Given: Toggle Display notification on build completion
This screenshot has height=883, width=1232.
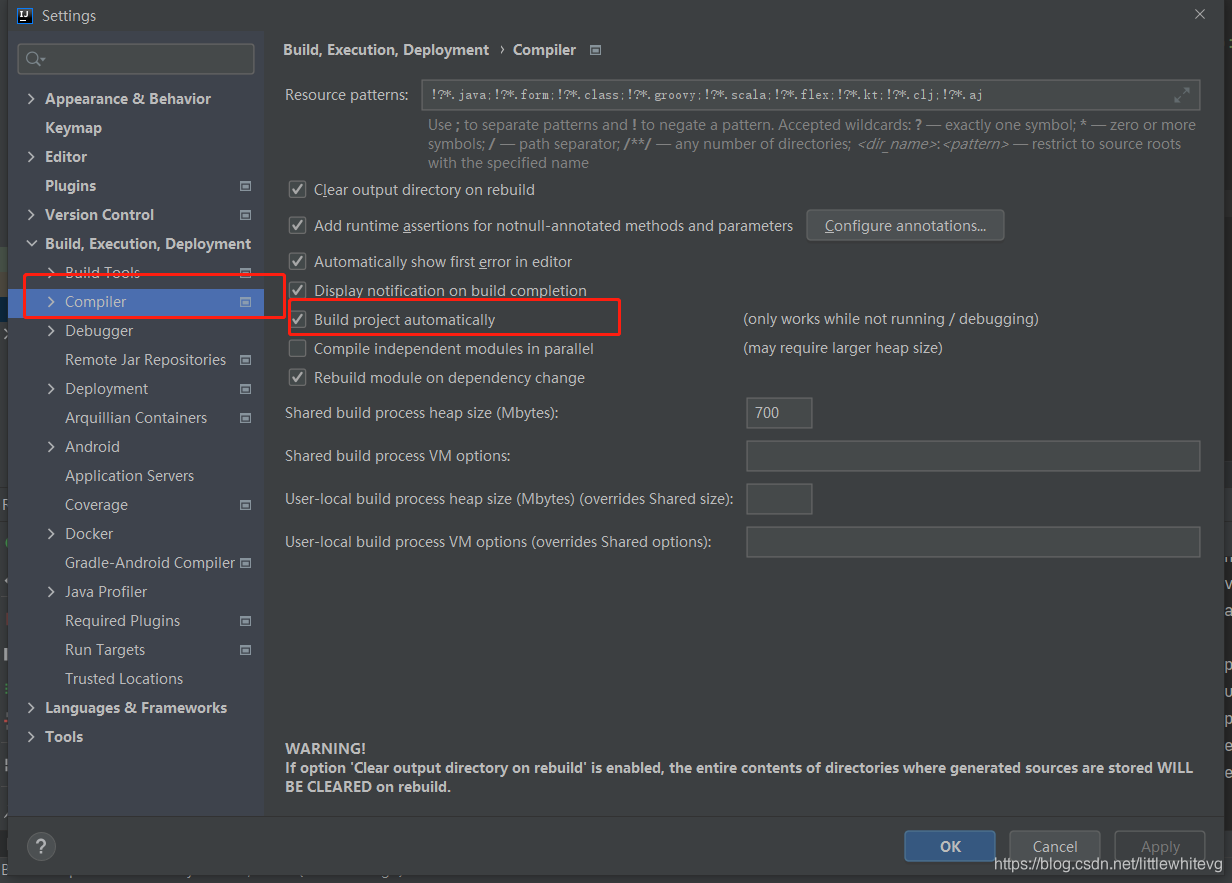Looking at the screenshot, I should [x=297, y=291].
